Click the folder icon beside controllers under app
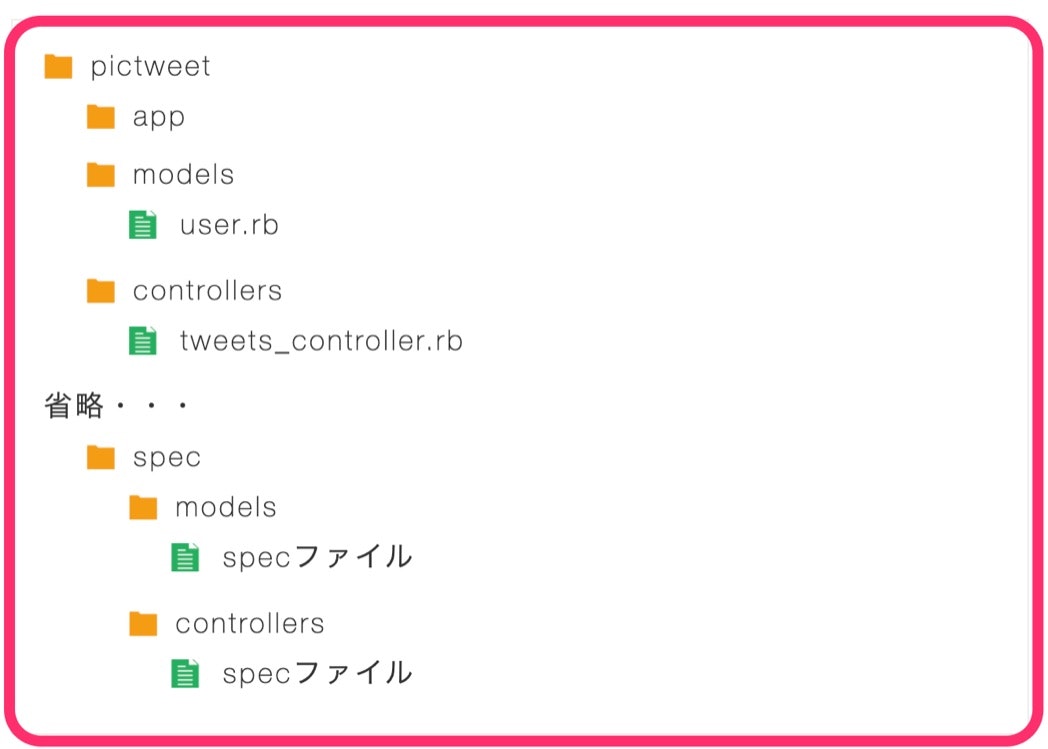Image resolution: width=1048 pixels, height=749 pixels. point(101,291)
